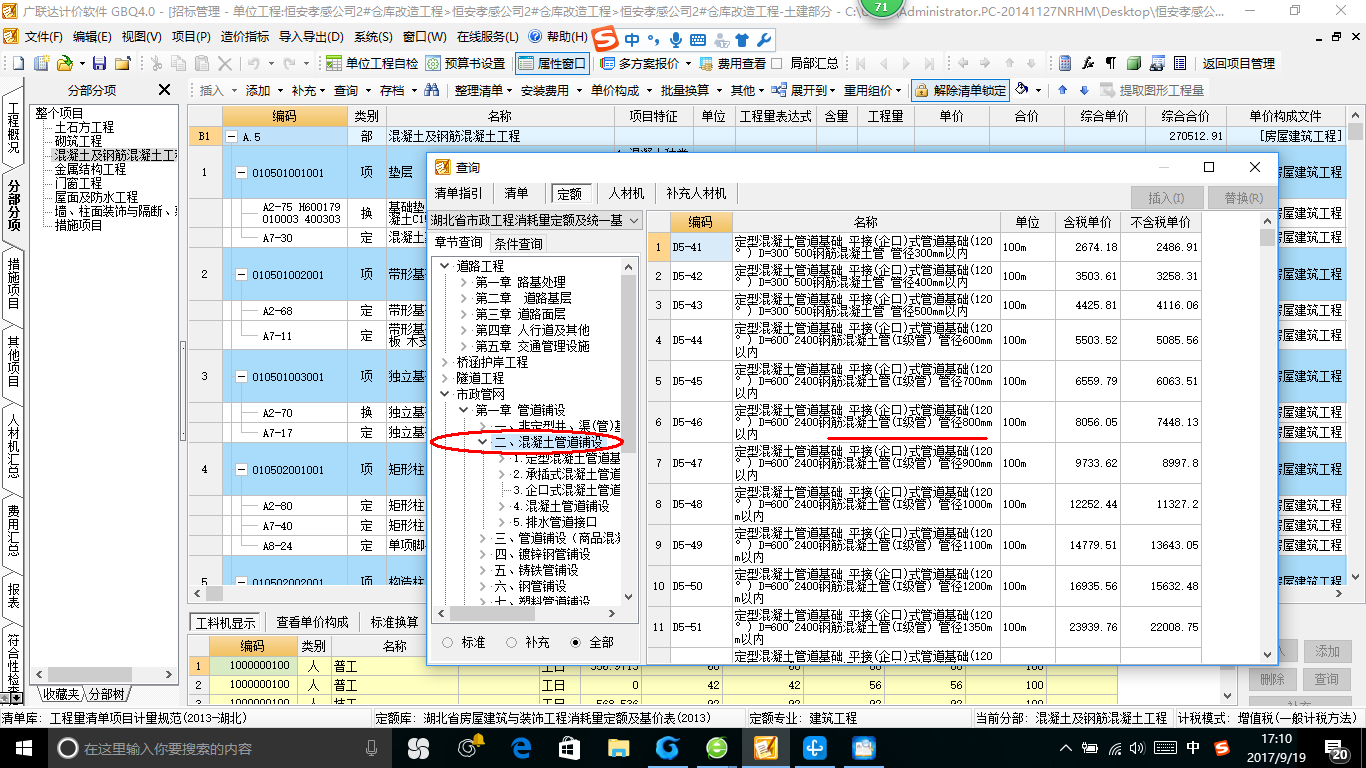
Task: Select the 标准 radio button
Action: click(x=448, y=642)
